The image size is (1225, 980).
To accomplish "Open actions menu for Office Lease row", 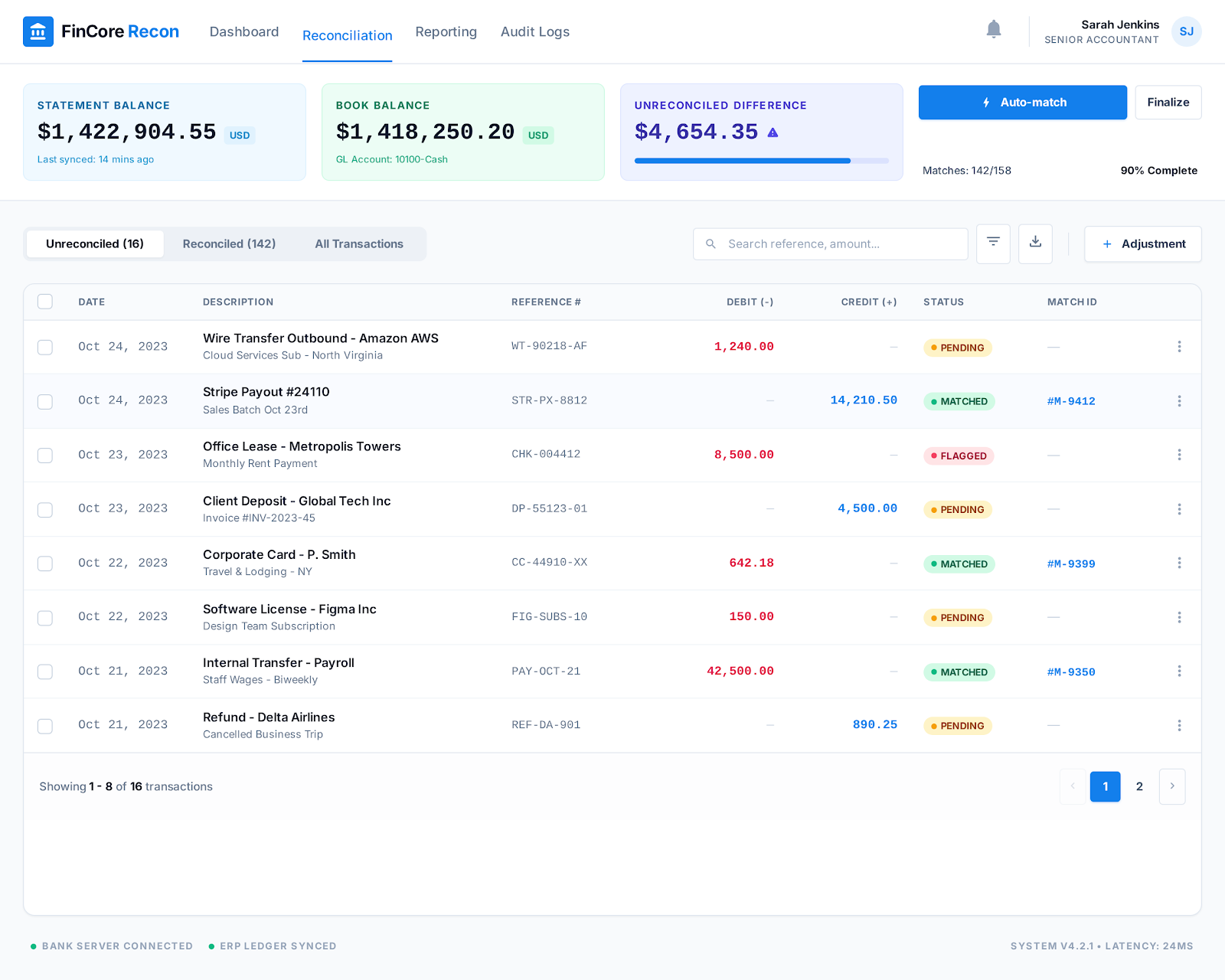I will (1180, 455).
